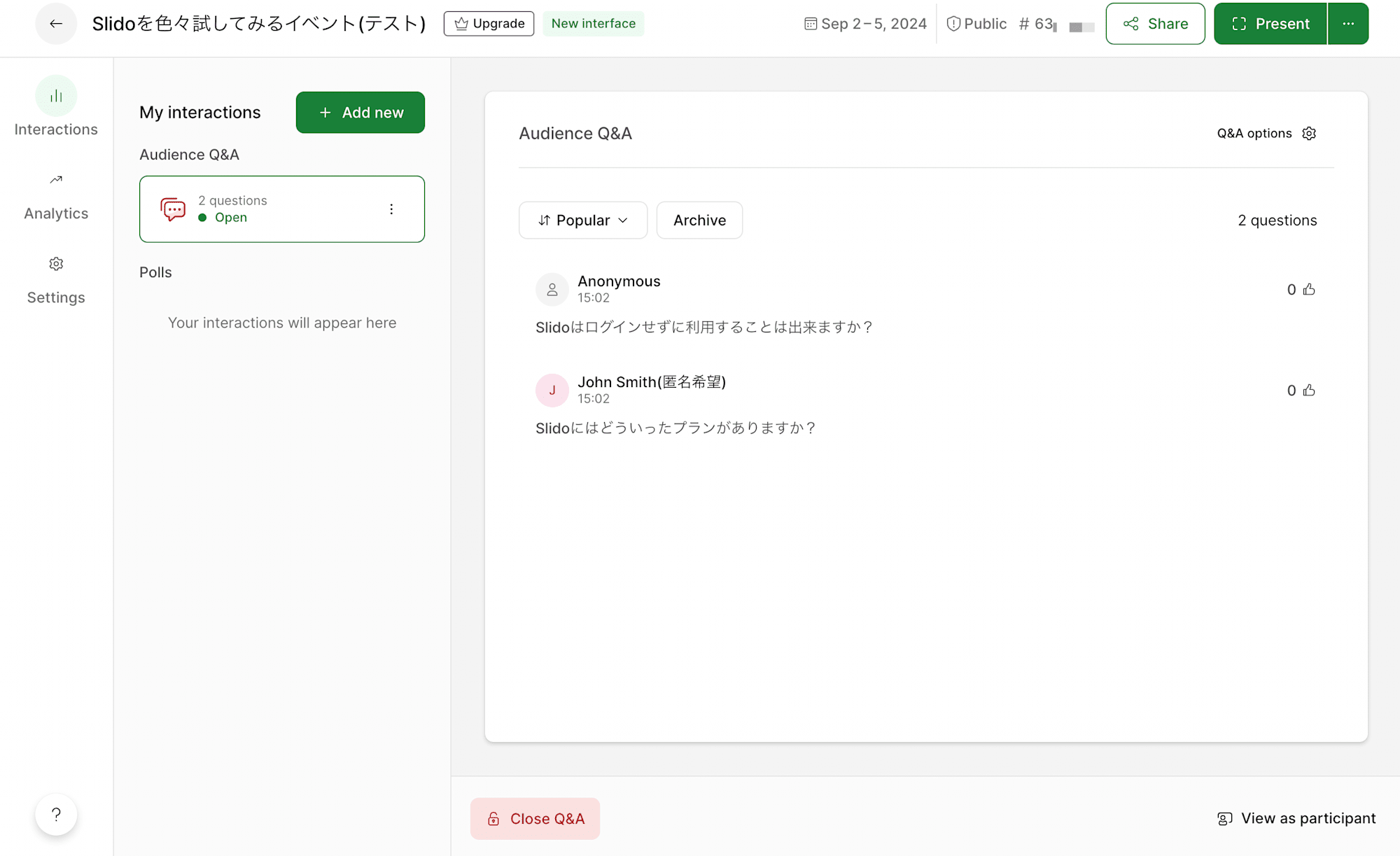Click the View as participant link

click(x=1295, y=818)
